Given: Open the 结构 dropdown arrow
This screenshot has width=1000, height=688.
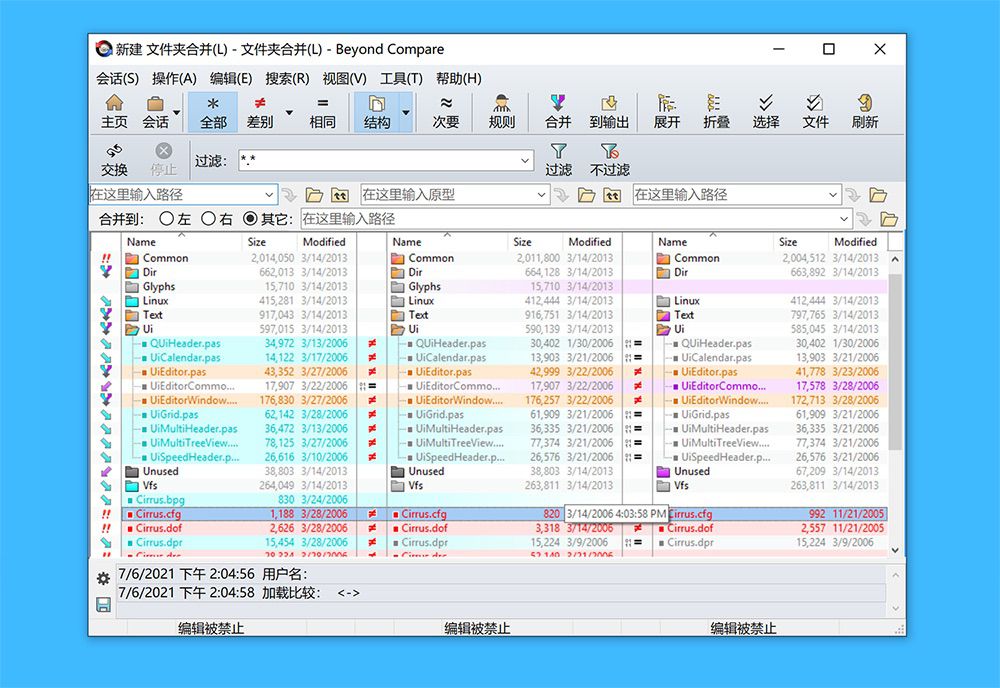Looking at the screenshot, I should 406,112.
